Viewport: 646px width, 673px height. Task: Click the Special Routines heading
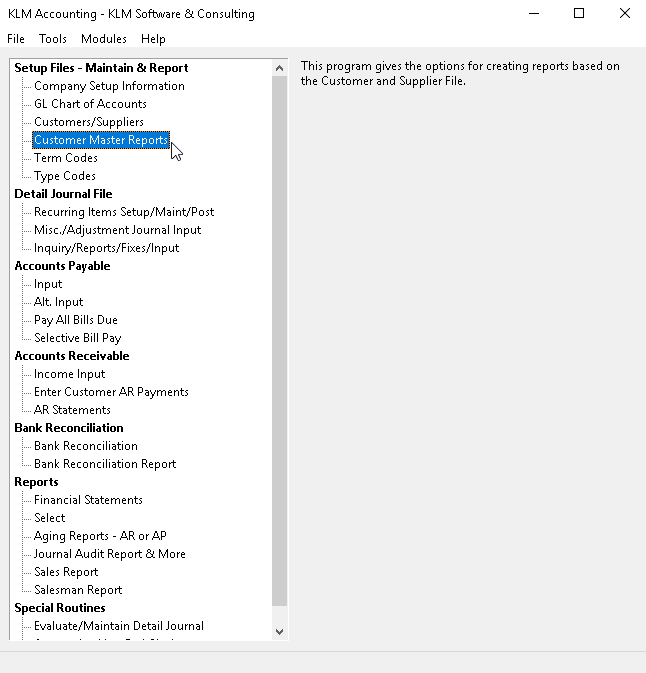coord(60,609)
